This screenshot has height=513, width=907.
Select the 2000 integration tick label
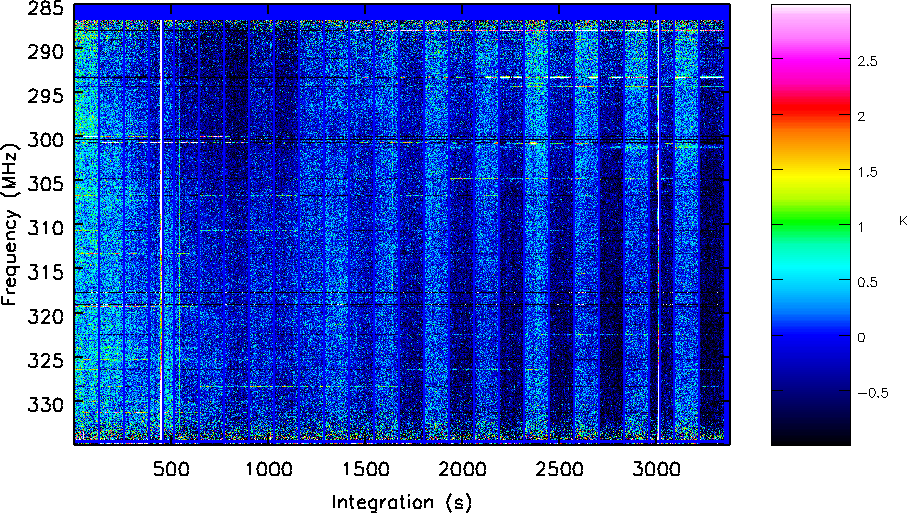pos(462,468)
